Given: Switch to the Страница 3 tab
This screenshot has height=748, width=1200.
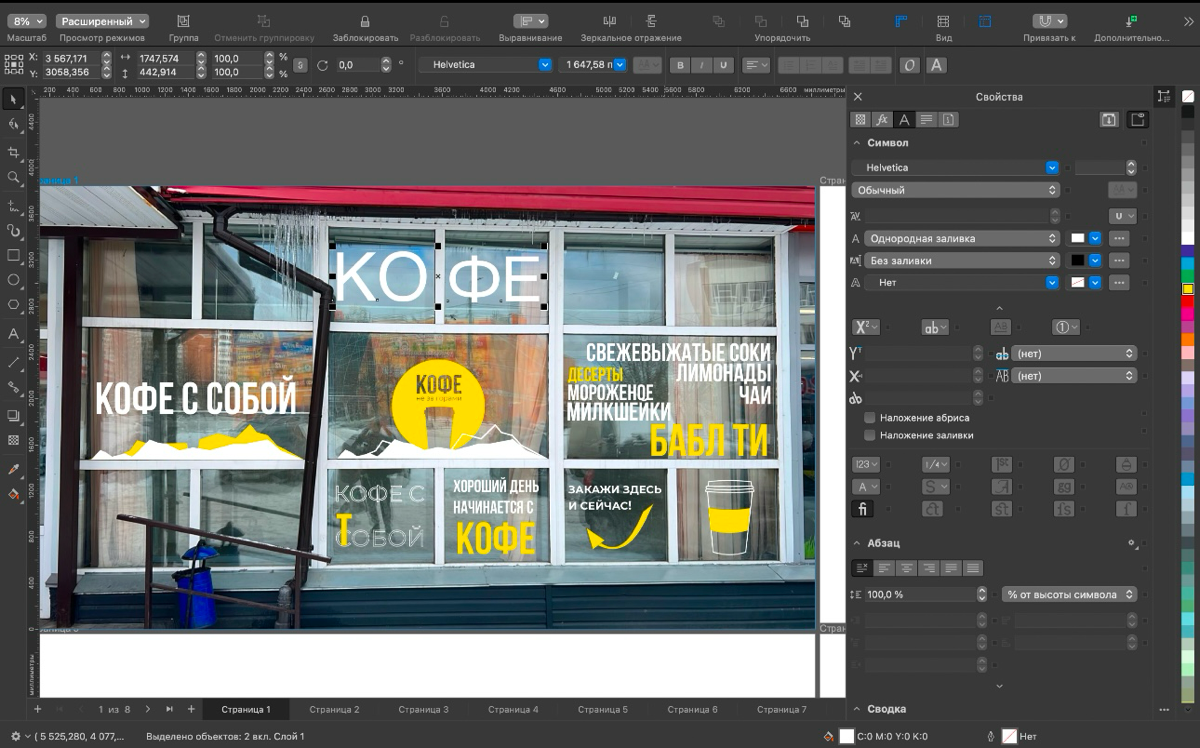Looking at the screenshot, I should [424, 709].
